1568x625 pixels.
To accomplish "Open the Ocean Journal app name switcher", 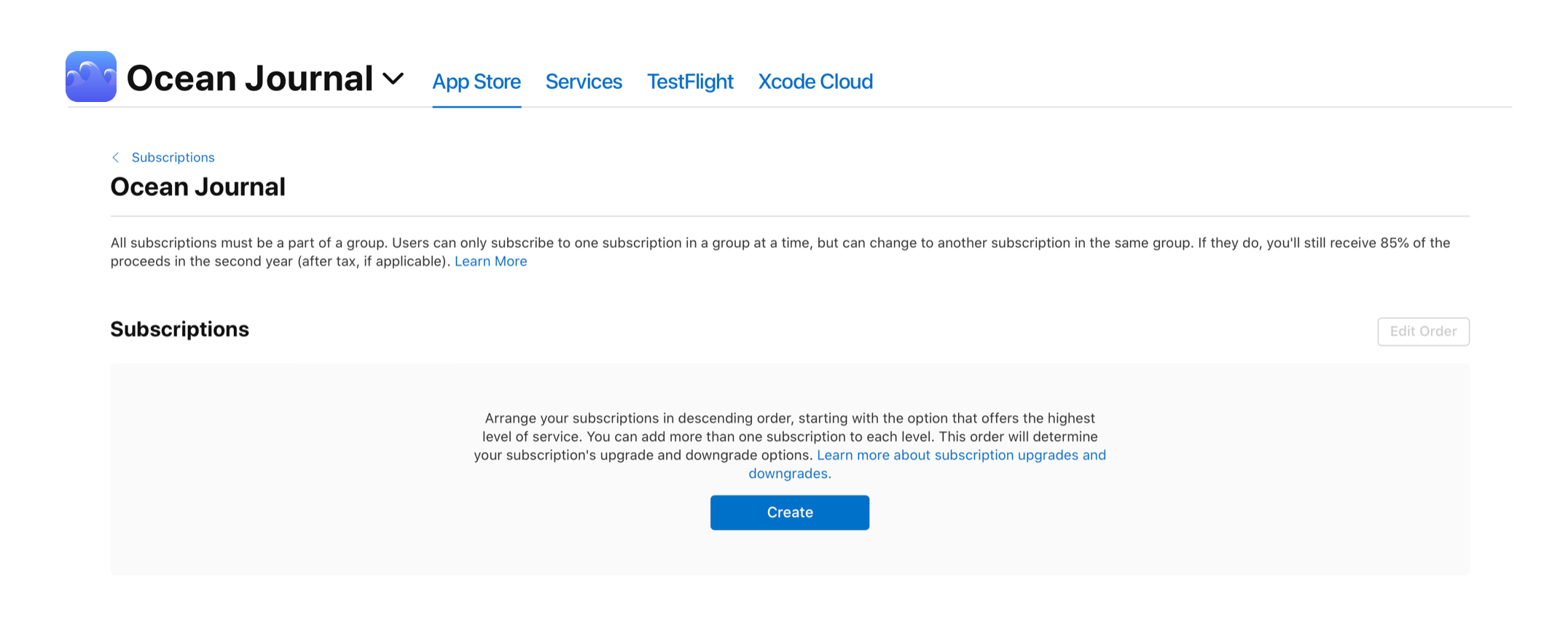I will (250, 79).
